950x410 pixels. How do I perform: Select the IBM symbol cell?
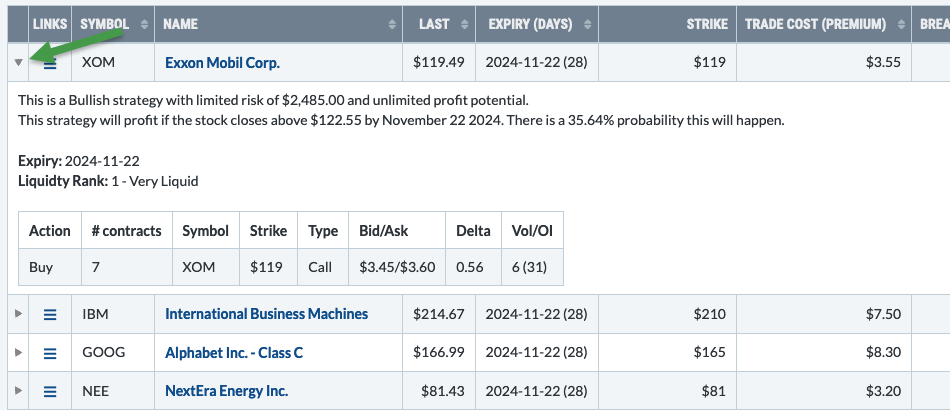(113, 314)
